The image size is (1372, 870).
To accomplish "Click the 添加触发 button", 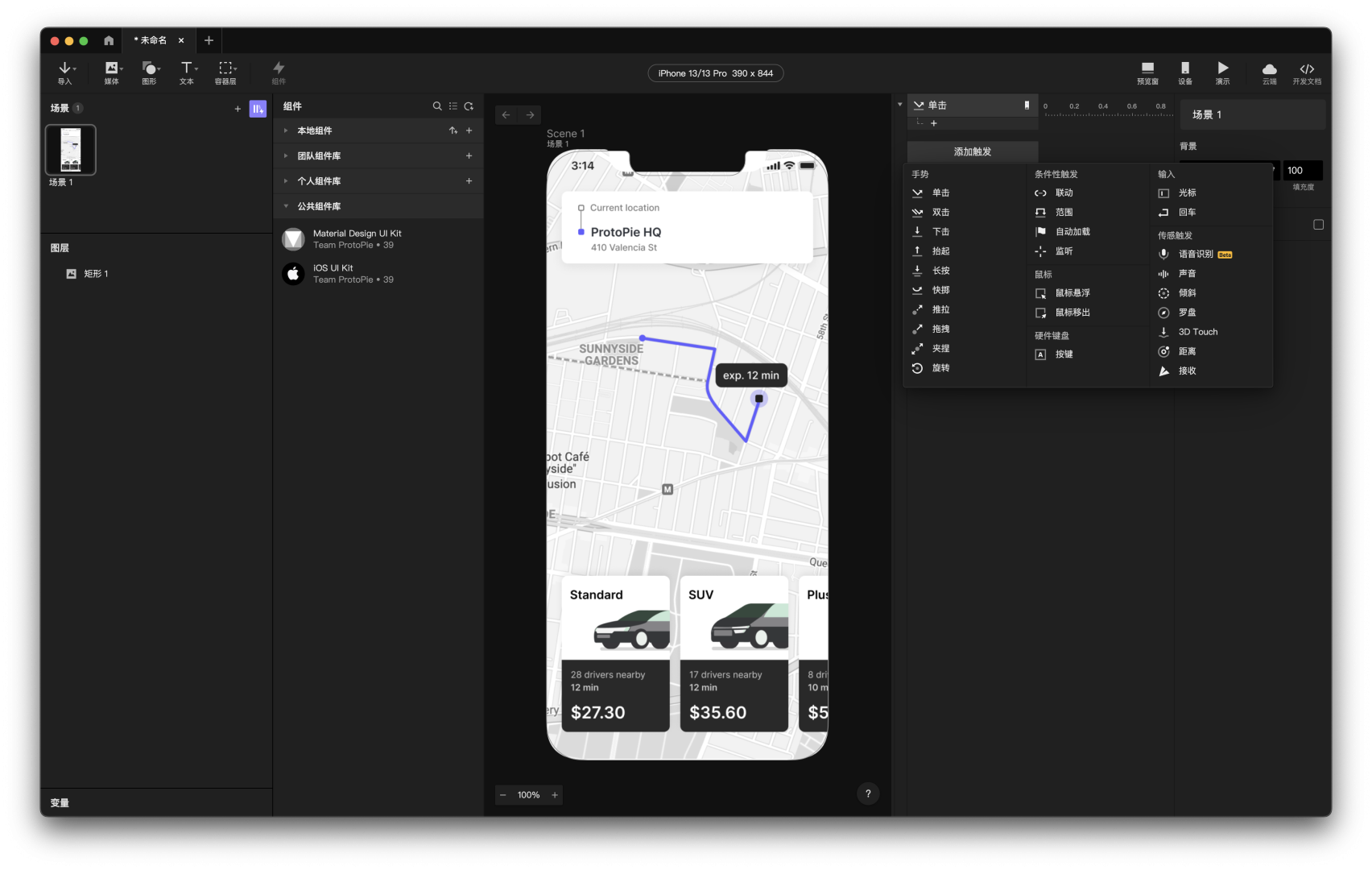I will [973, 151].
